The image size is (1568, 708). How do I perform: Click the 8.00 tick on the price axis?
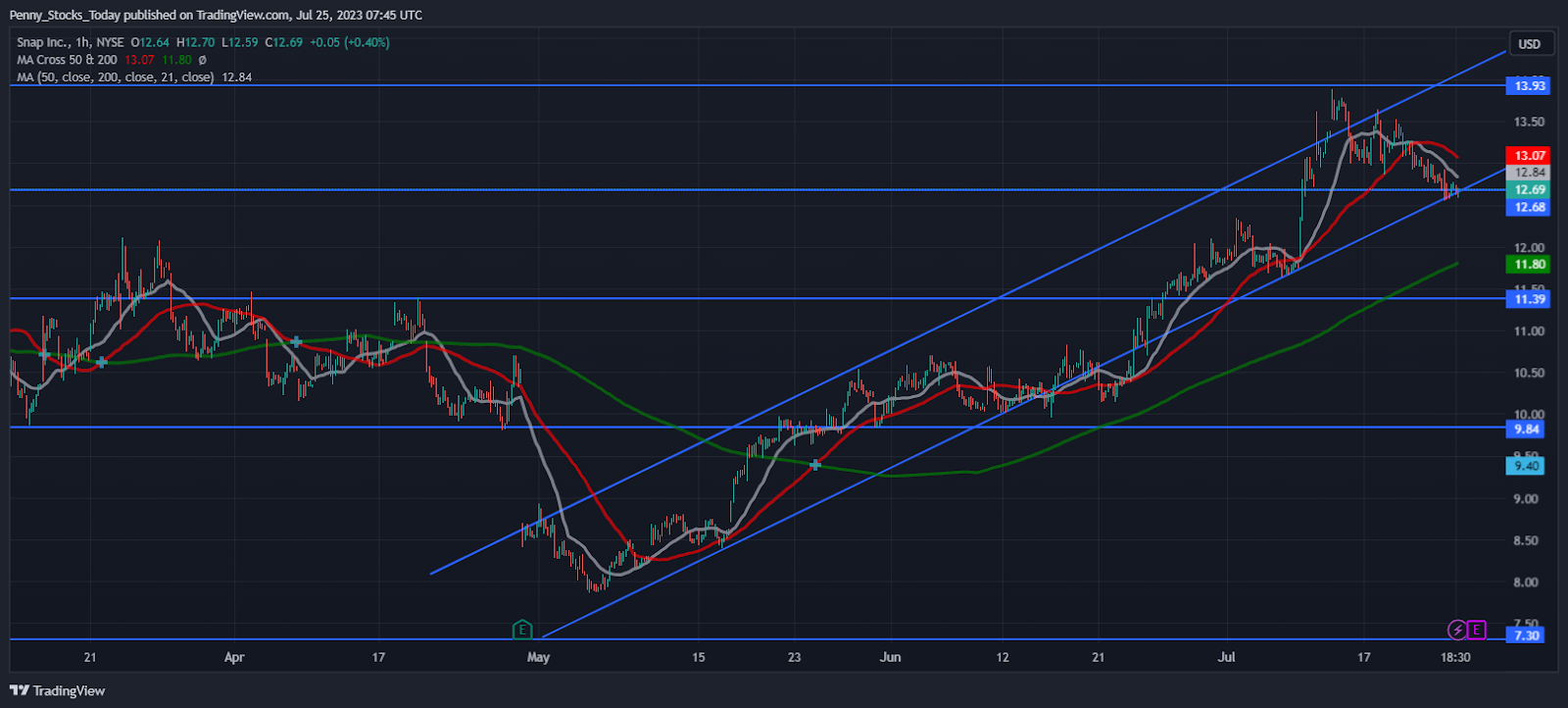click(1526, 582)
